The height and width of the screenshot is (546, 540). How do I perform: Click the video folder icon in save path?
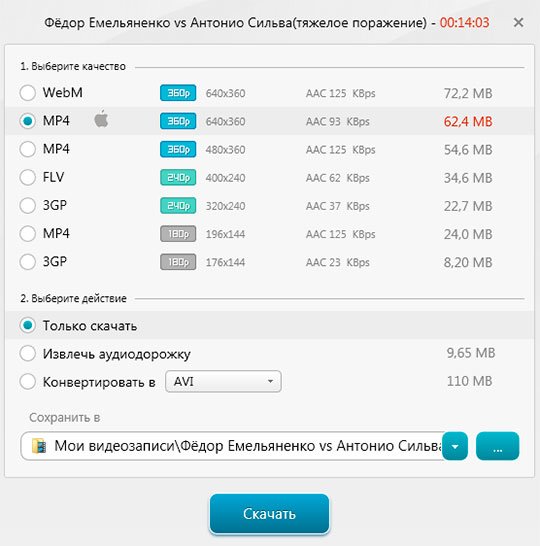[x=39, y=446]
